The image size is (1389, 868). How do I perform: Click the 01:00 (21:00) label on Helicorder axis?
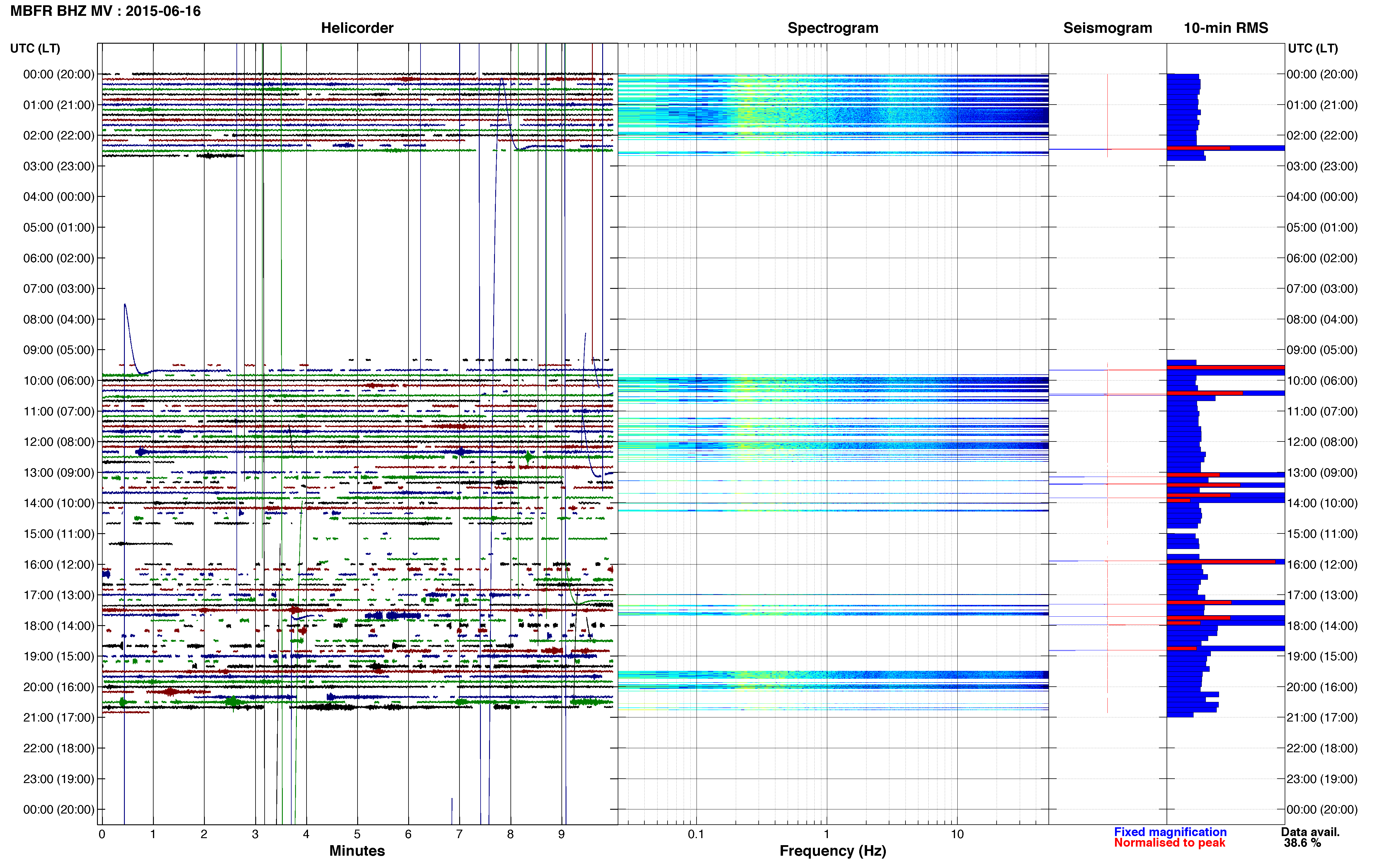coord(59,105)
